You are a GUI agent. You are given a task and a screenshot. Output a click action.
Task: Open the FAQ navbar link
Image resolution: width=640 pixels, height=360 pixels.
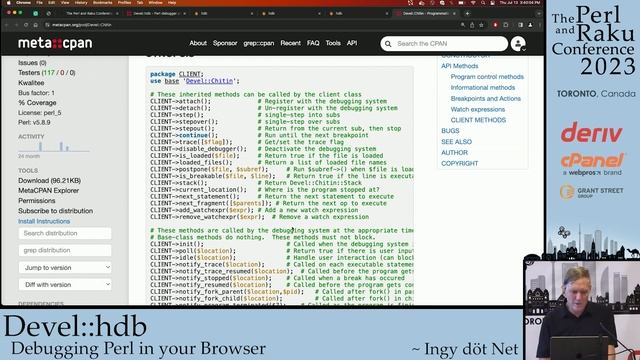(313, 43)
